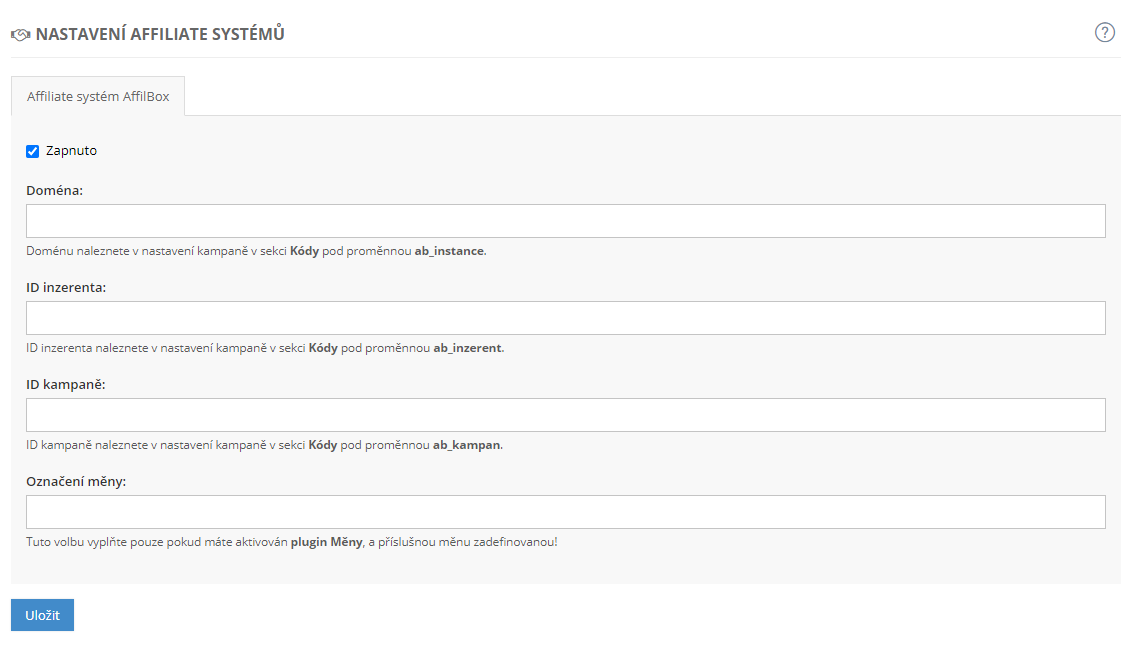This screenshot has height=646, width=1131.
Task: Click the ID inzerenta: field label
Action: 66,287
